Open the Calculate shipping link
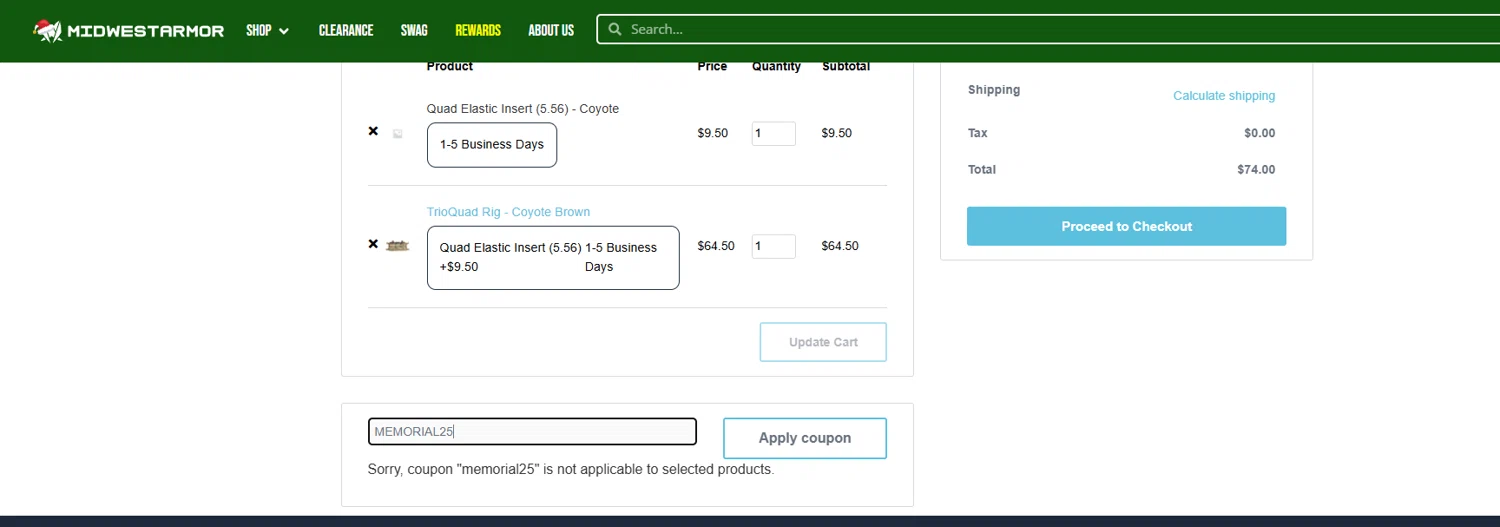This screenshot has width=1500, height=527. coord(1224,96)
